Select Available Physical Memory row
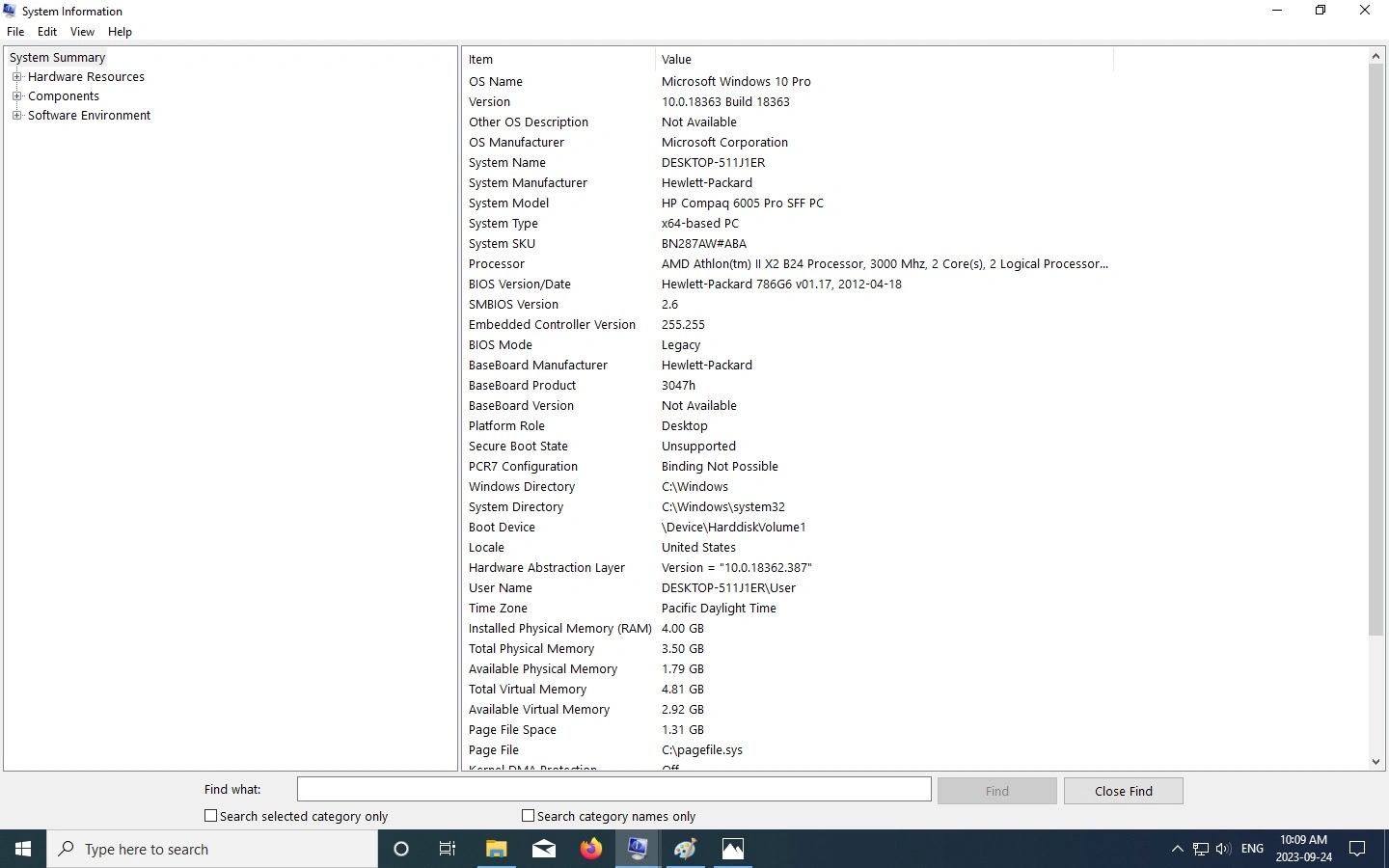Image resolution: width=1389 pixels, height=868 pixels. coord(789,669)
